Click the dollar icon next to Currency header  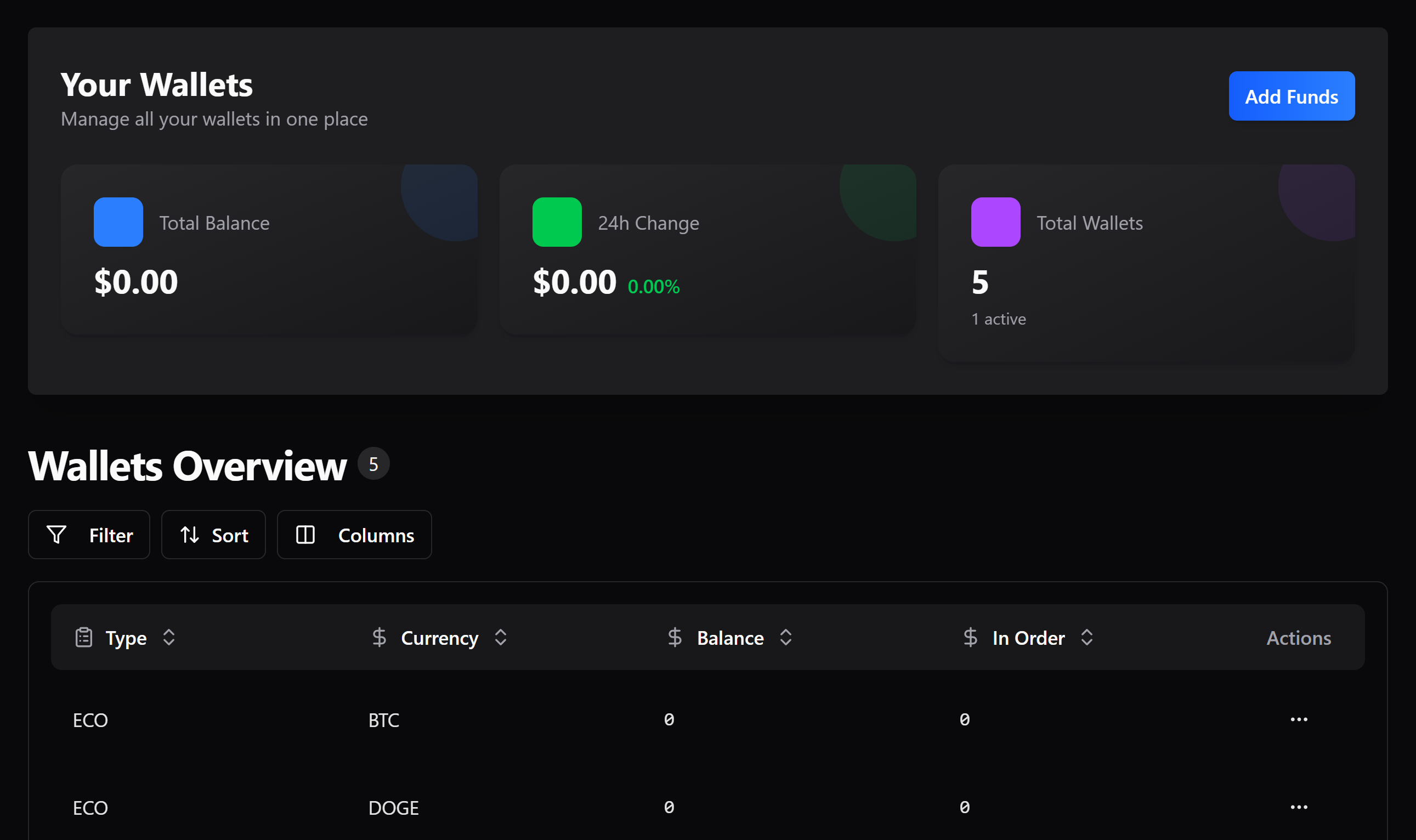(x=378, y=637)
